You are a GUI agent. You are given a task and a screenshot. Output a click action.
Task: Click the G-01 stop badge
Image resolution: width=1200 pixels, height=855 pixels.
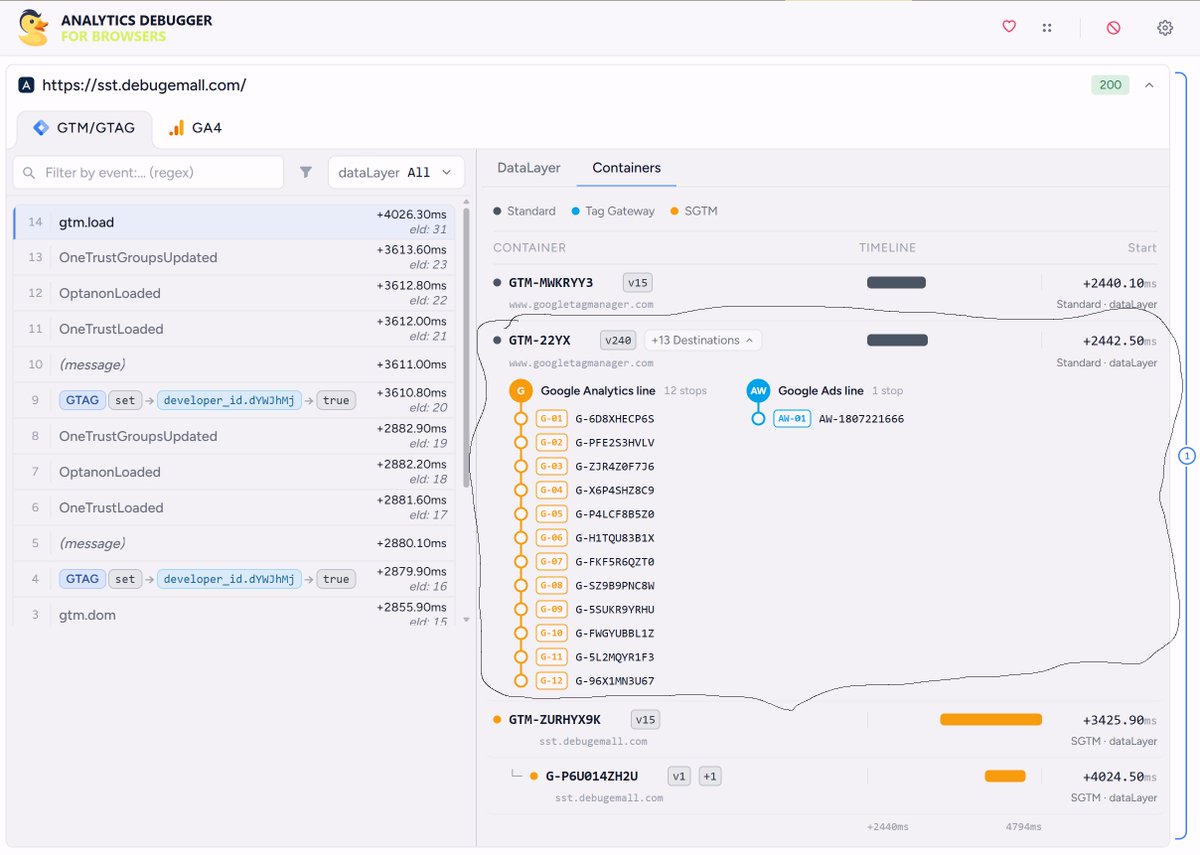pos(551,419)
